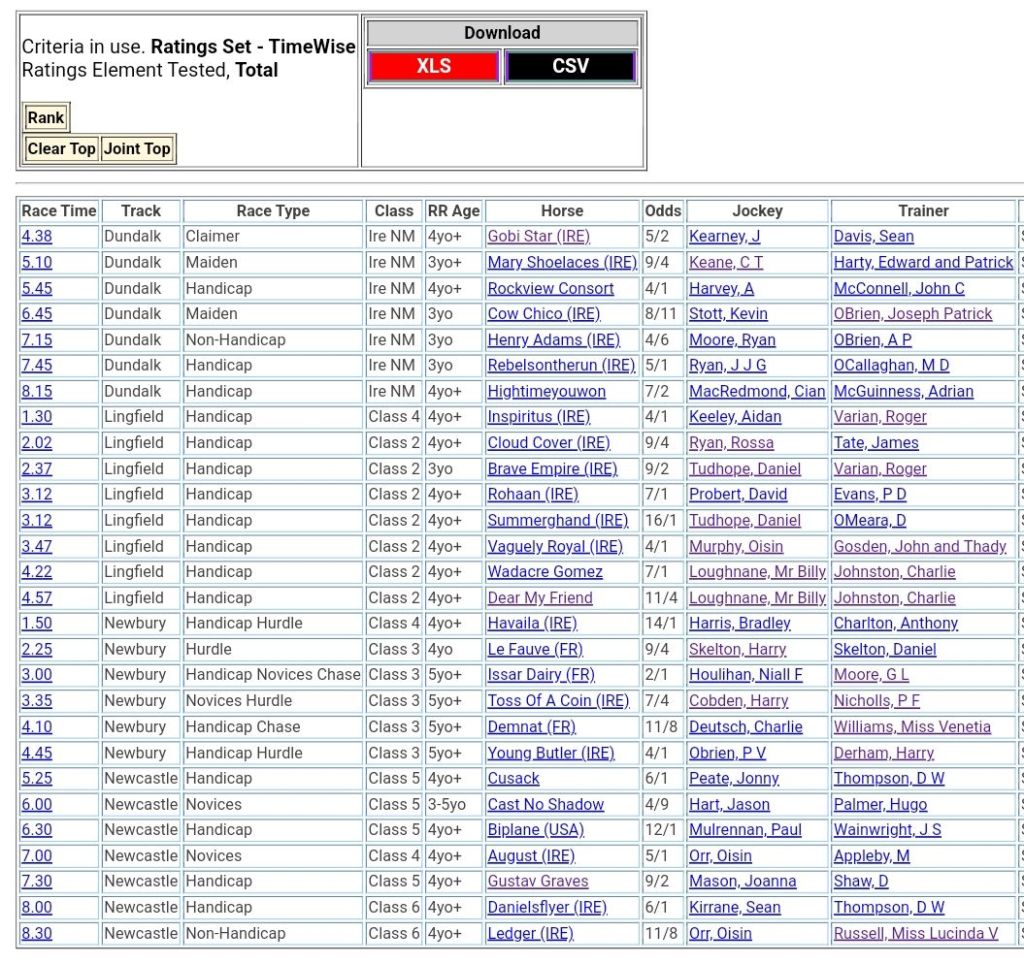Open trainer Gosden, John and Thady link
Viewport: 1024px width, 964px height.
(920, 546)
